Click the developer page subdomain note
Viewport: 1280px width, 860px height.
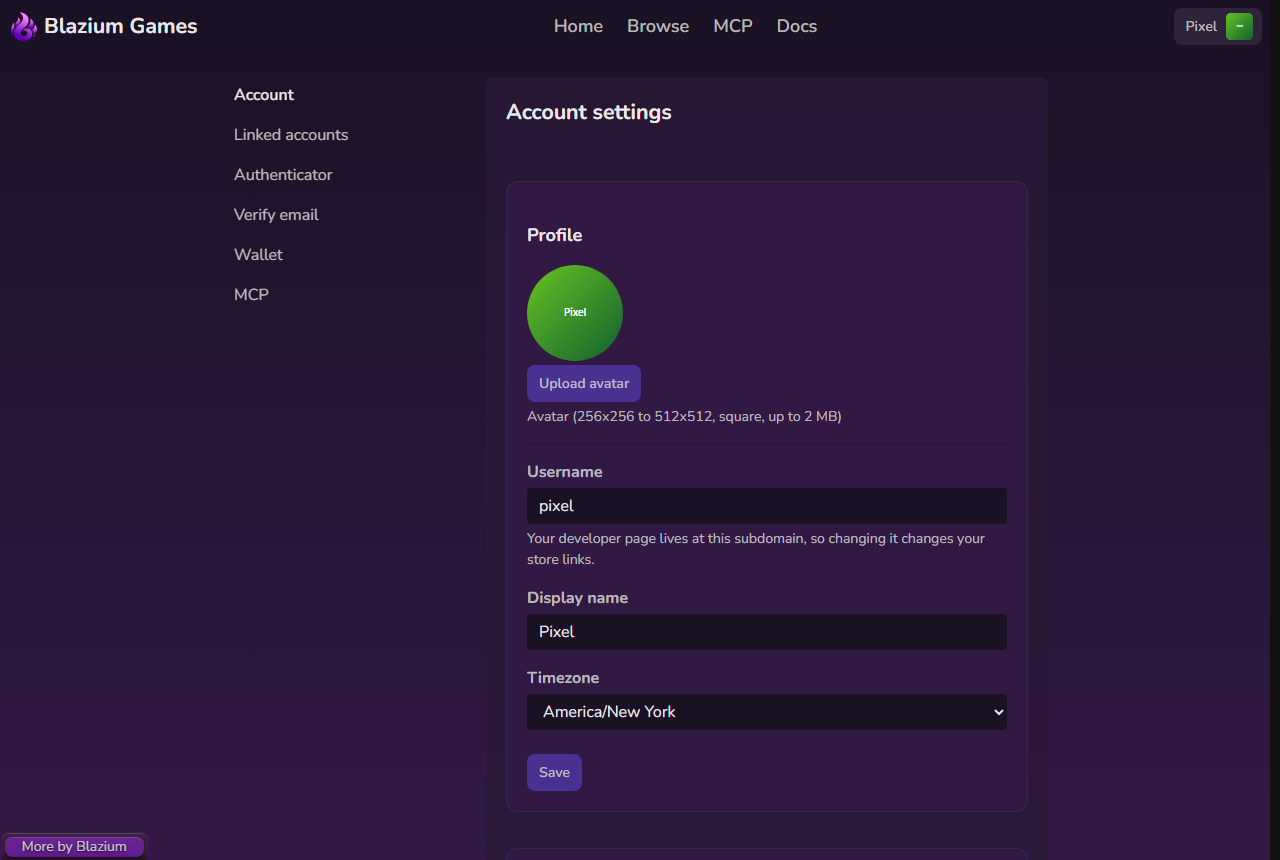(756, 549)
